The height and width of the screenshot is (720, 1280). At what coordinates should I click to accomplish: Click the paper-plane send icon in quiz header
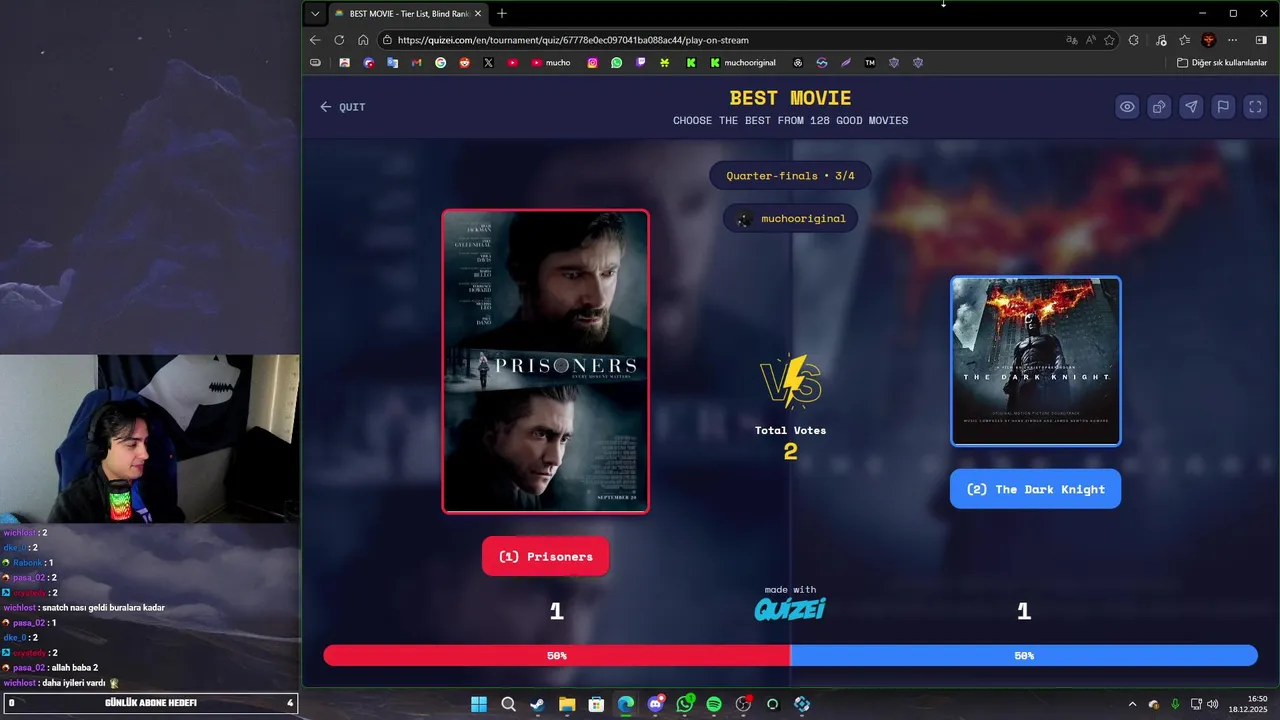tap(1191, 107)
